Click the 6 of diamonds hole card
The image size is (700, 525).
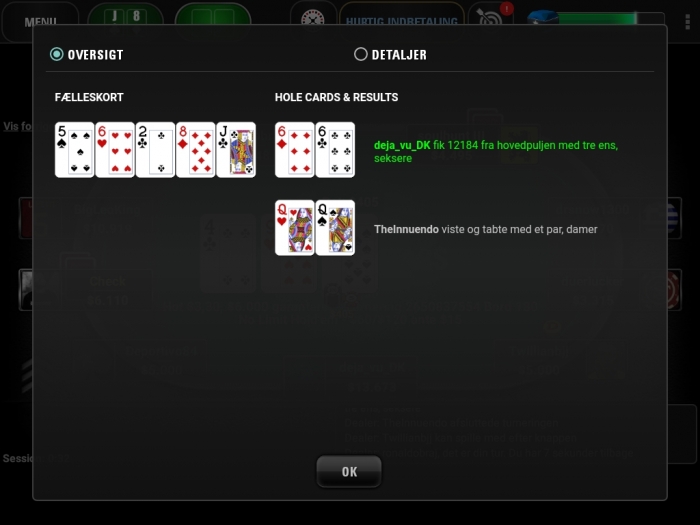coord(295,150)
